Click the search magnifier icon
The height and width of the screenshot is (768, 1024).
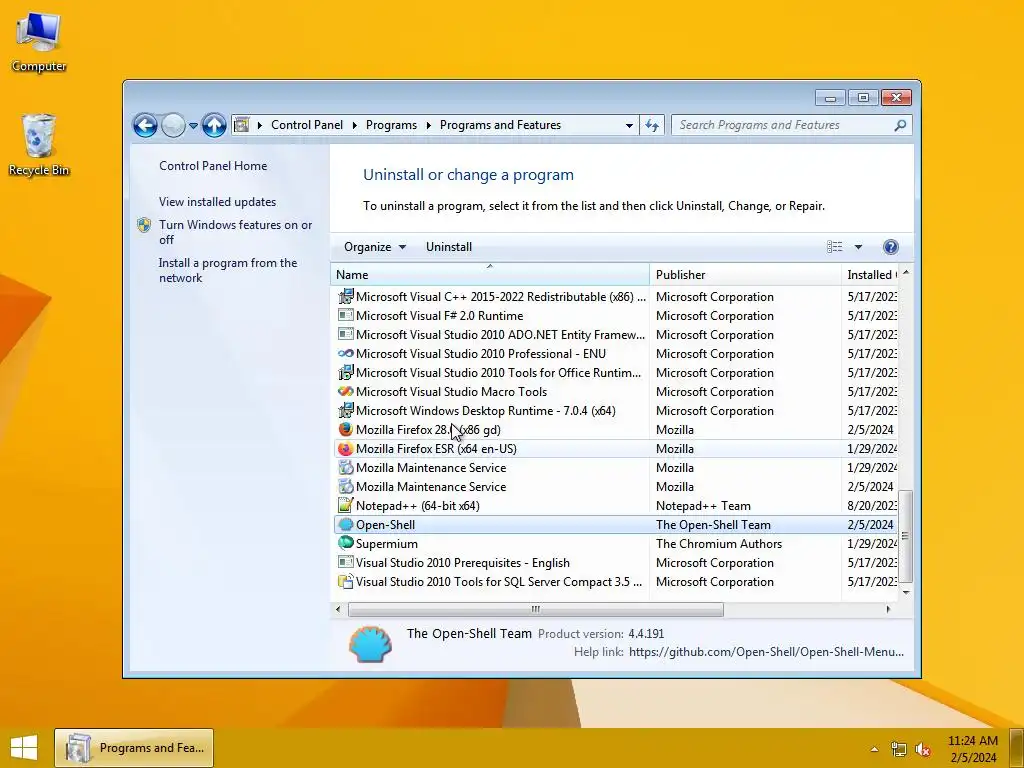point(901,125)
